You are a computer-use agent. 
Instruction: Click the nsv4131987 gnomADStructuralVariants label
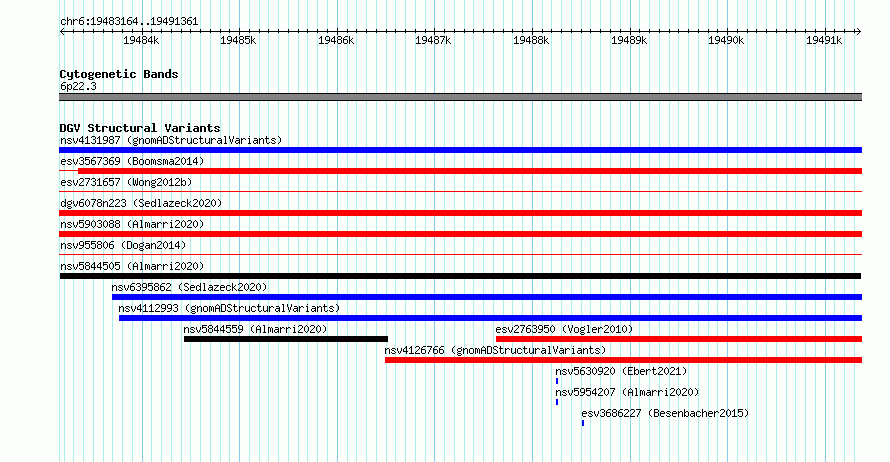coord(171,140)
